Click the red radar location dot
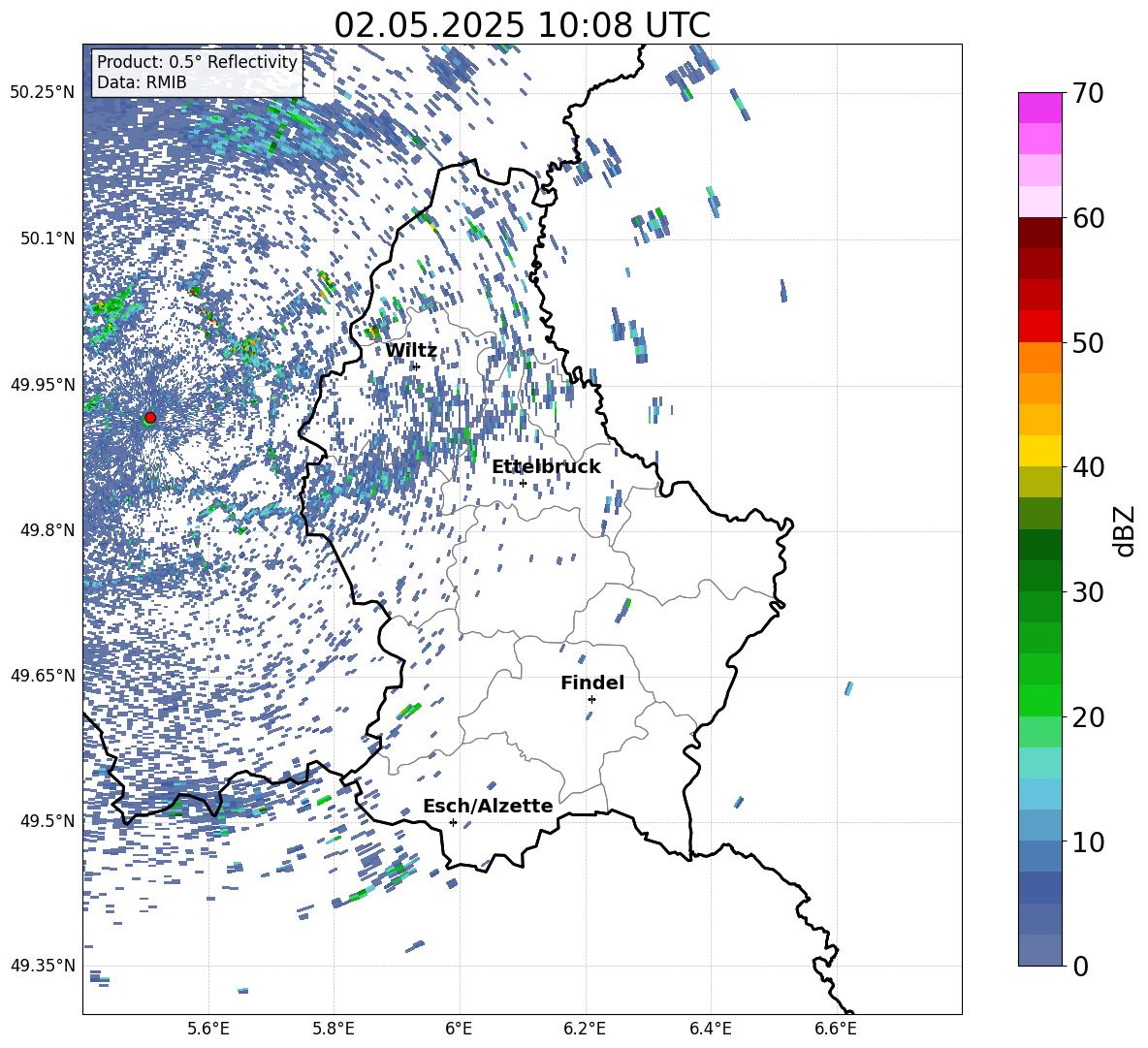1148x1048 pixels. click(150, 418)
